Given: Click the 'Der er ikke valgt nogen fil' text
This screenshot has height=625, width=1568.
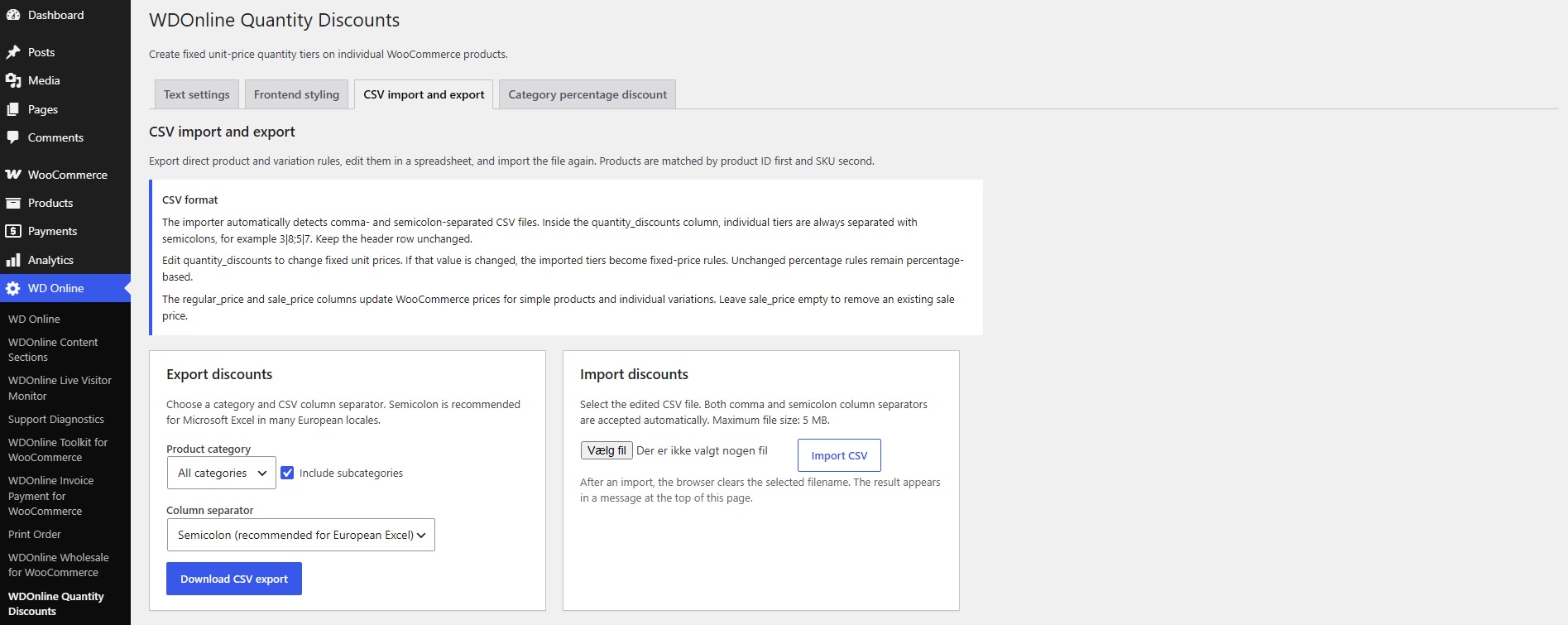Looking at the screenshot, I should (702, 450).
